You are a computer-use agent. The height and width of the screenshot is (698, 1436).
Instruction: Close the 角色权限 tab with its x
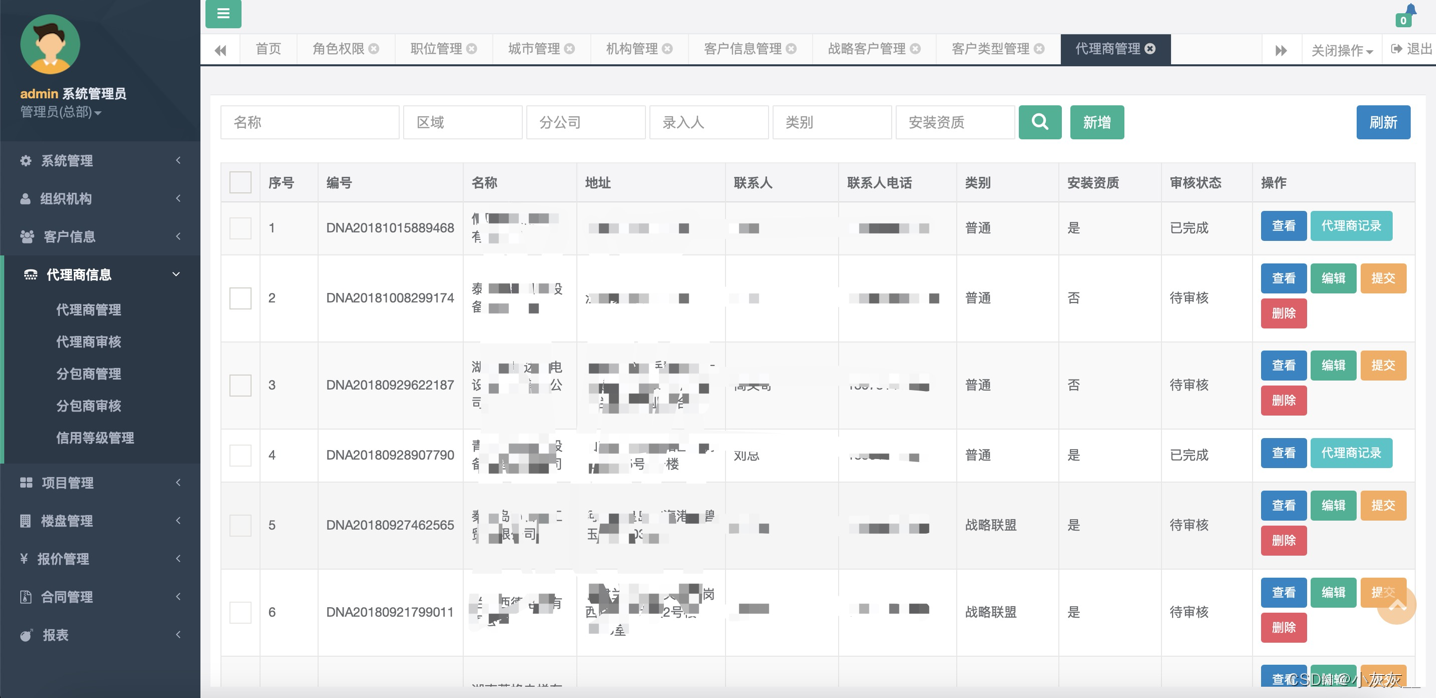click(374, 48)
